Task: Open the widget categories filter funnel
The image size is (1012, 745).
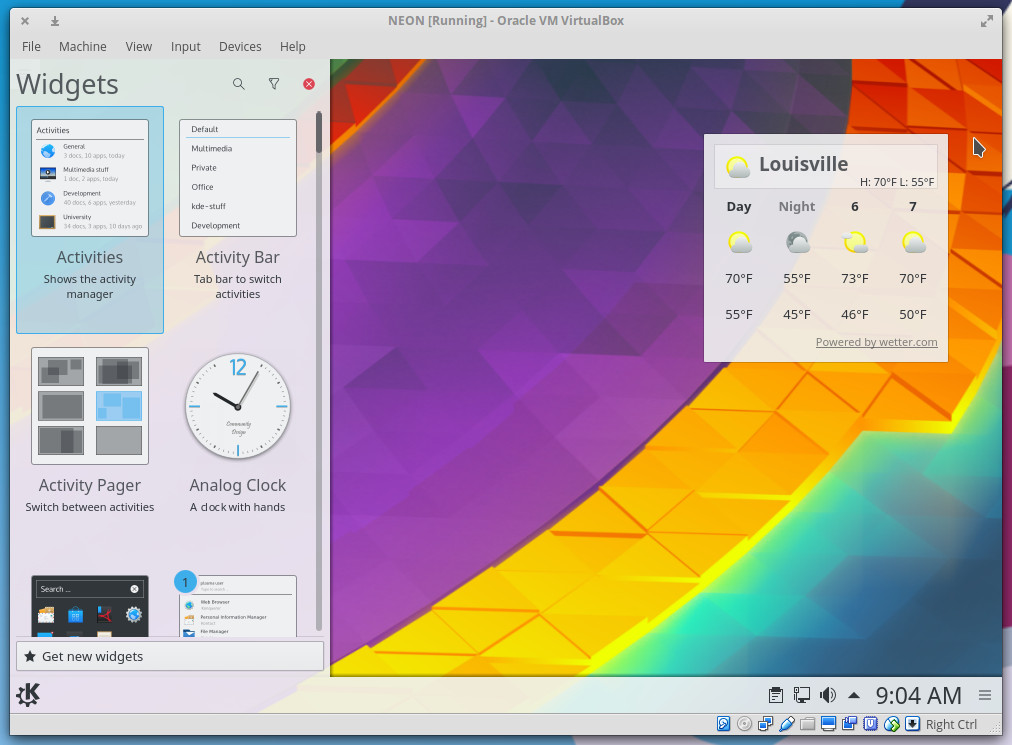Action: pos(274,84)
